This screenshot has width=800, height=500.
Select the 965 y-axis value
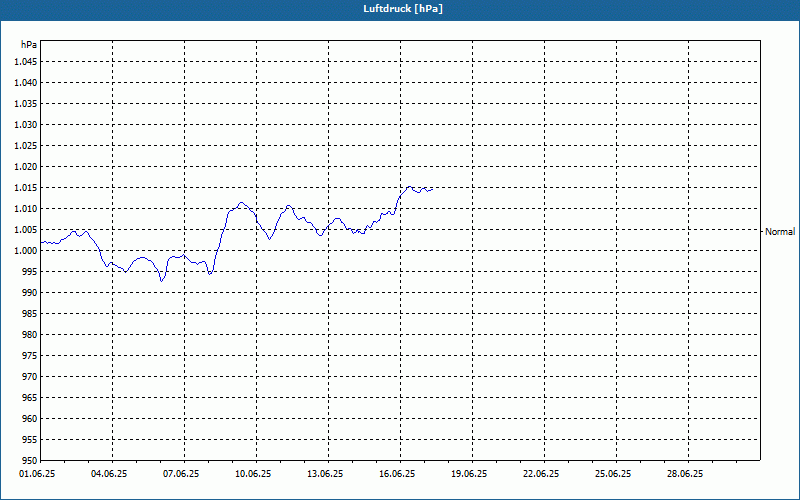[x=30, y=397]
